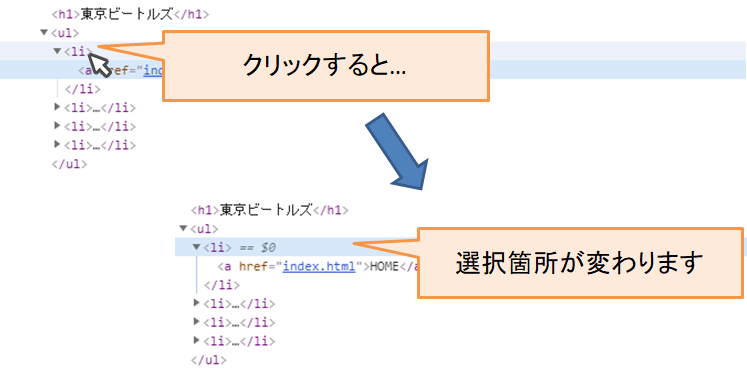Expand first collapsed li in bottom tree
The image size is (747, 371).
click(197, 303)
